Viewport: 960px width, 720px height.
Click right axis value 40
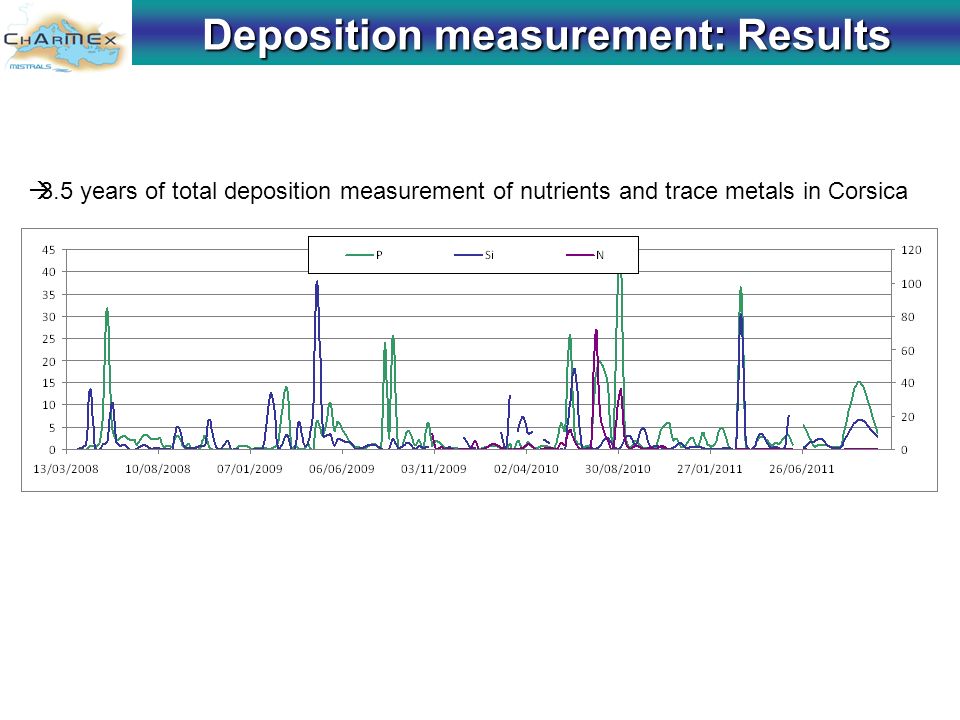click(x=907, y=383)
